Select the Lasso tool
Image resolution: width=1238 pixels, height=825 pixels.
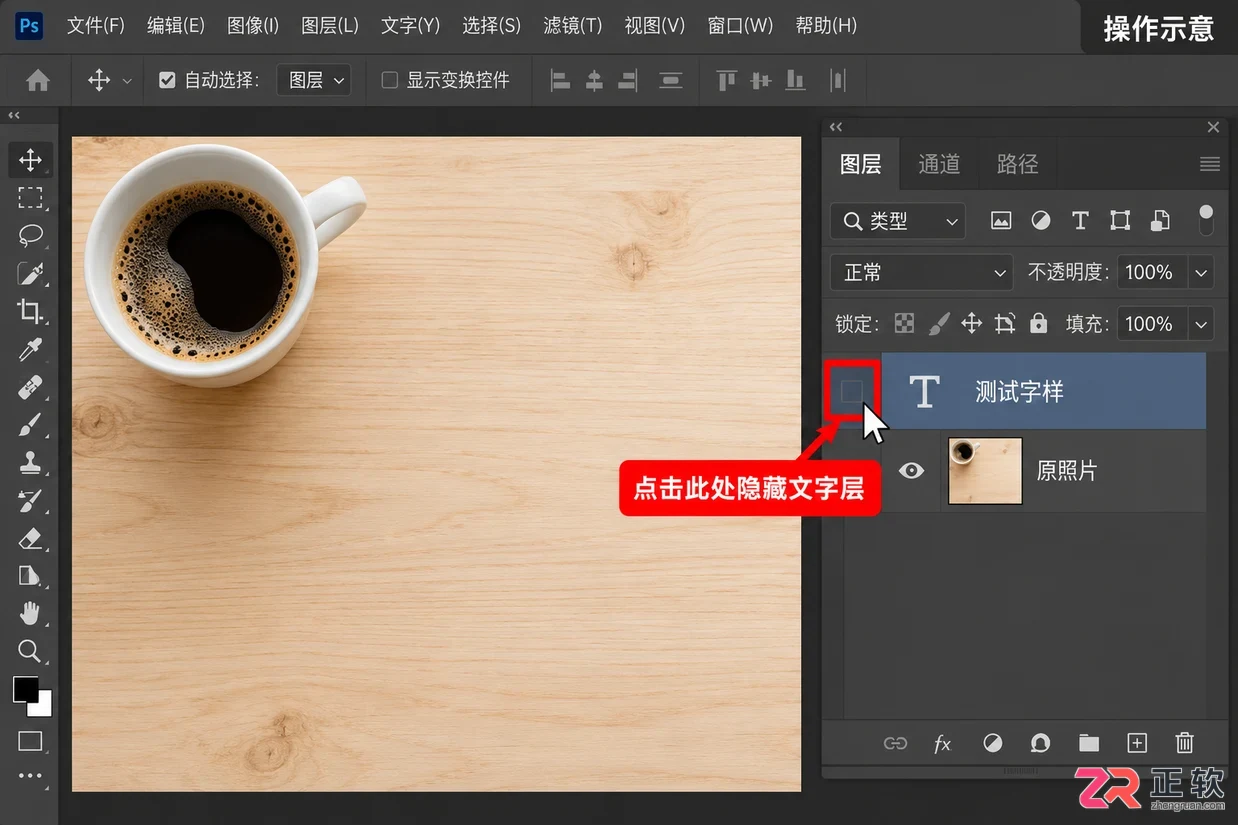(30, 235)
